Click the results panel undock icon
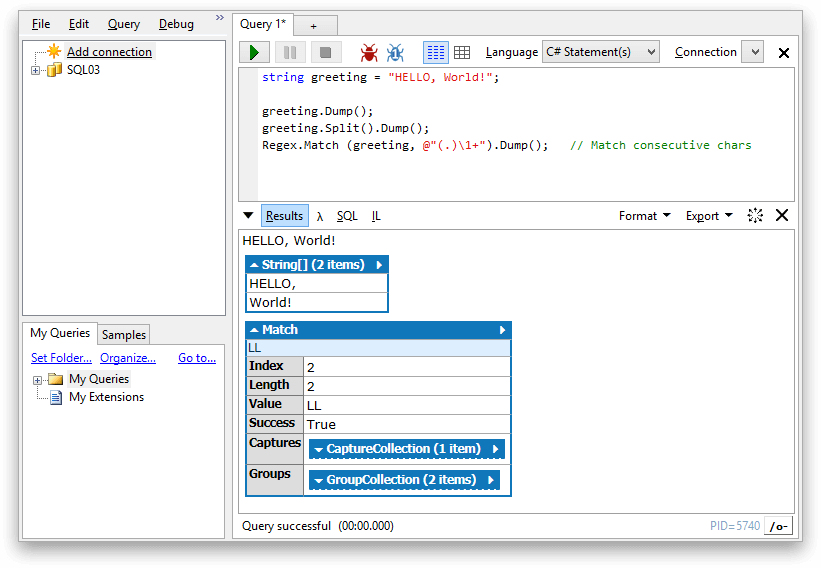This screenshot has width=821, height=568. (755, 215)
